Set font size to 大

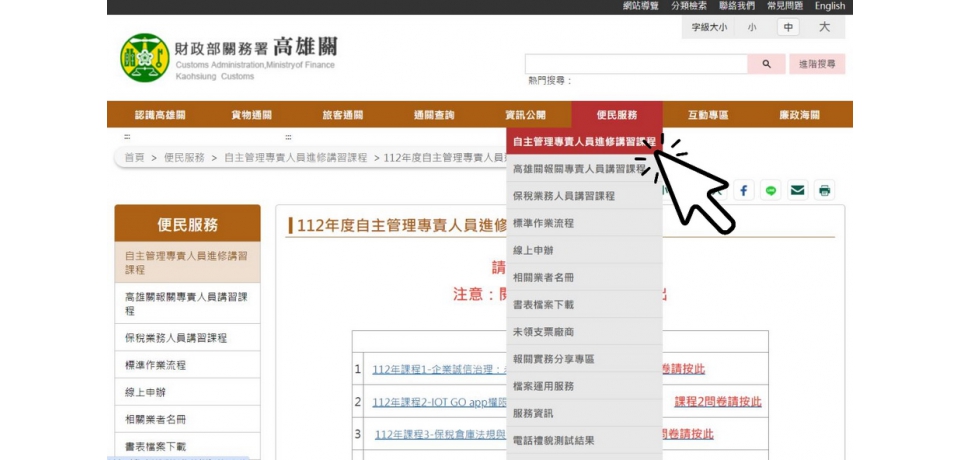click(x=824, y=27)
